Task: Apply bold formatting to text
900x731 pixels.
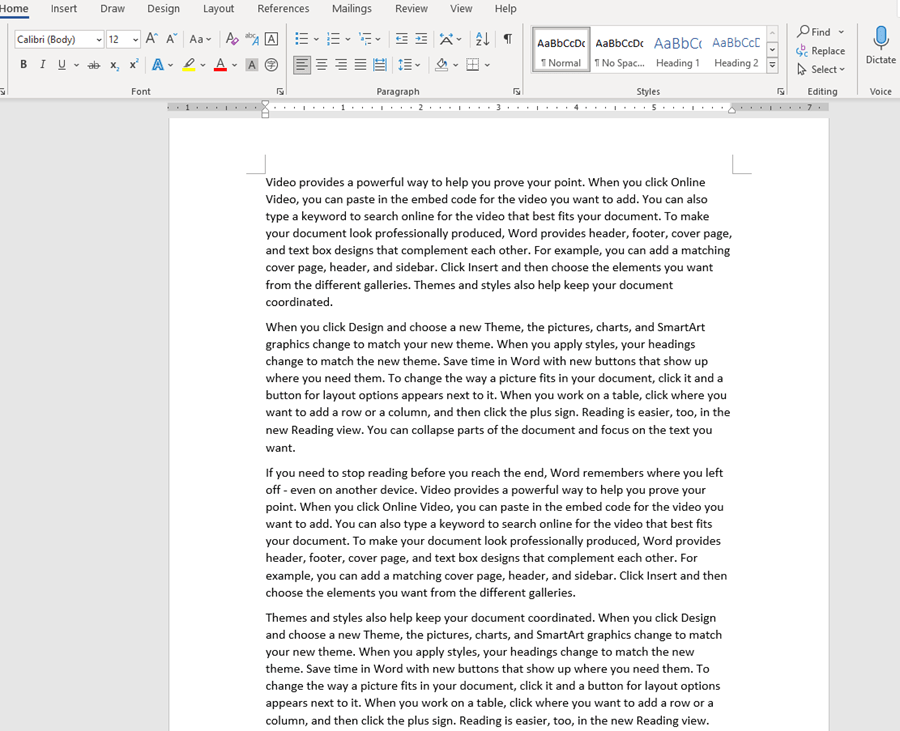Action: tap(23, 64)
